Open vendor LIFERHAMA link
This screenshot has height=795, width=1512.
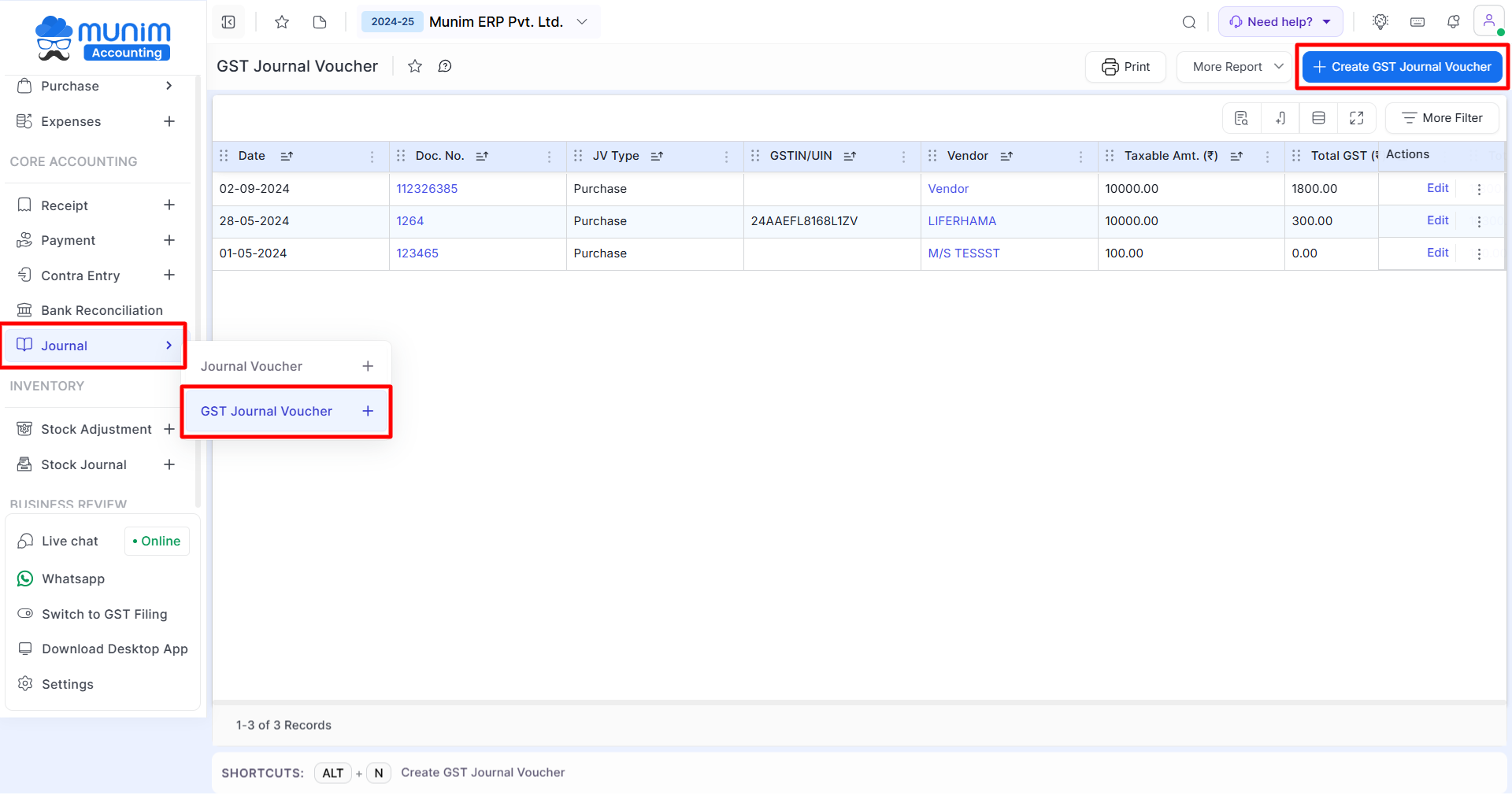[962, 221]
